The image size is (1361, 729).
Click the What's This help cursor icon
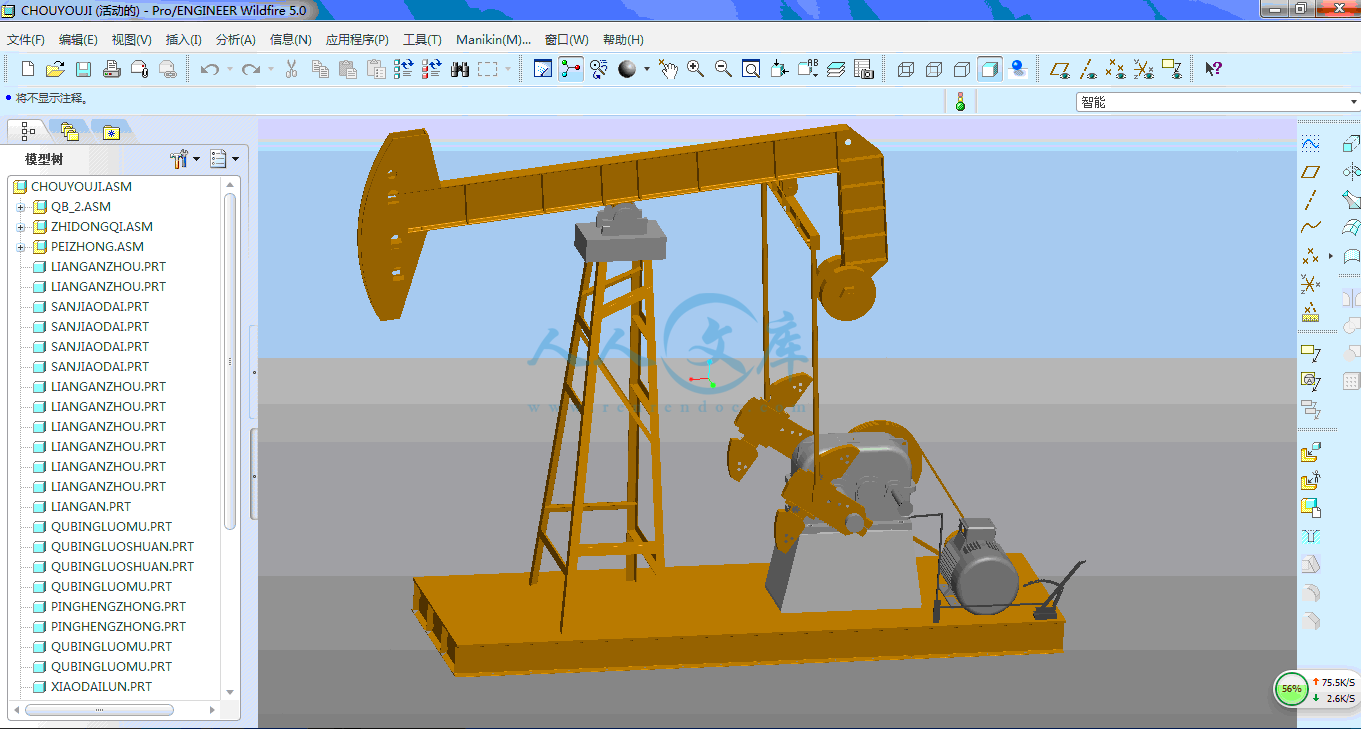click(1213, 69)
